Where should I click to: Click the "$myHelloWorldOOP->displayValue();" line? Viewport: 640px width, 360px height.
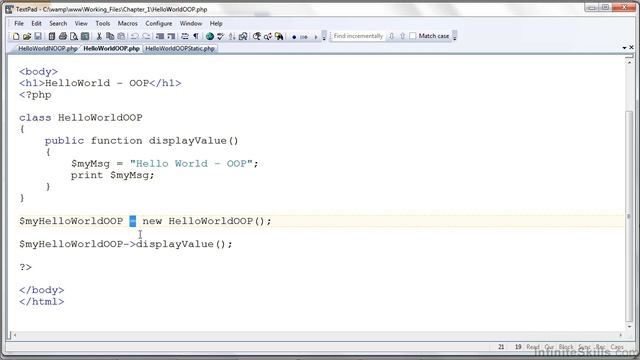pyautogui.click(x=126, y=244)
